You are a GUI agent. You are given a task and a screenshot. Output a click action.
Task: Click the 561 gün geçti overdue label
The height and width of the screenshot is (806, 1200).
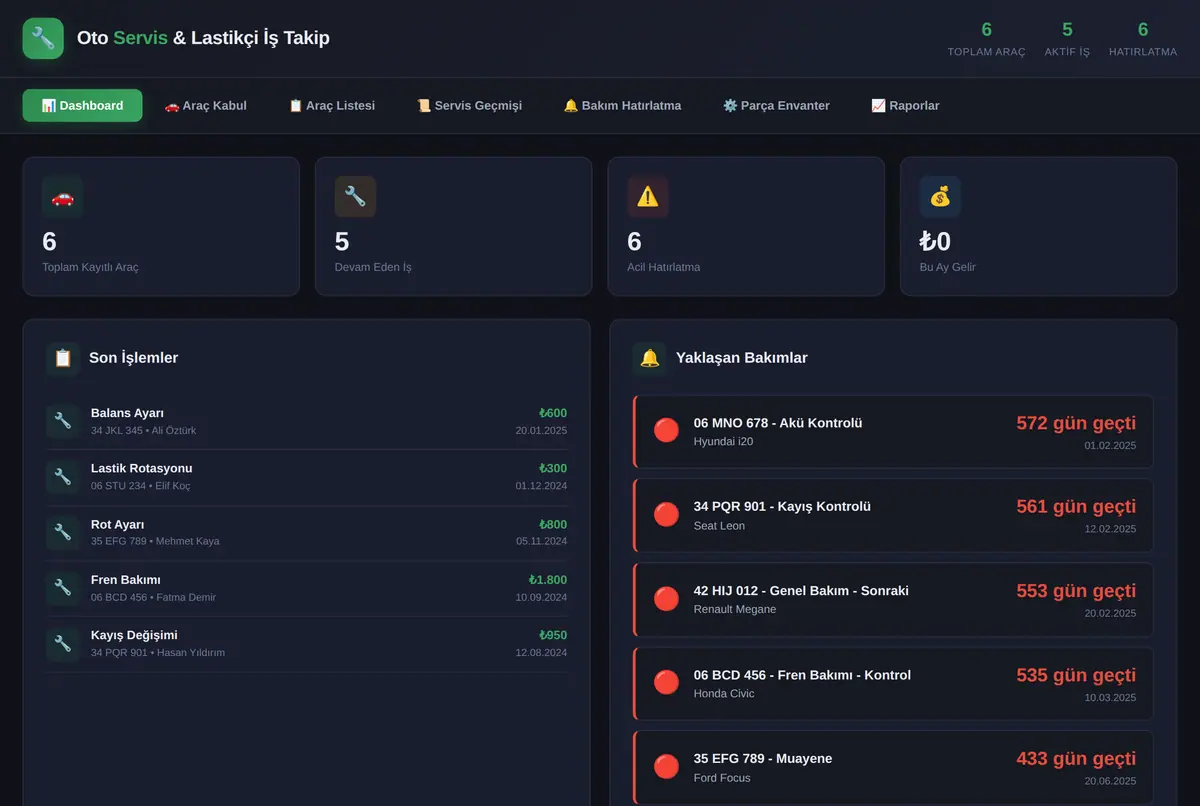pos(1076,506)
